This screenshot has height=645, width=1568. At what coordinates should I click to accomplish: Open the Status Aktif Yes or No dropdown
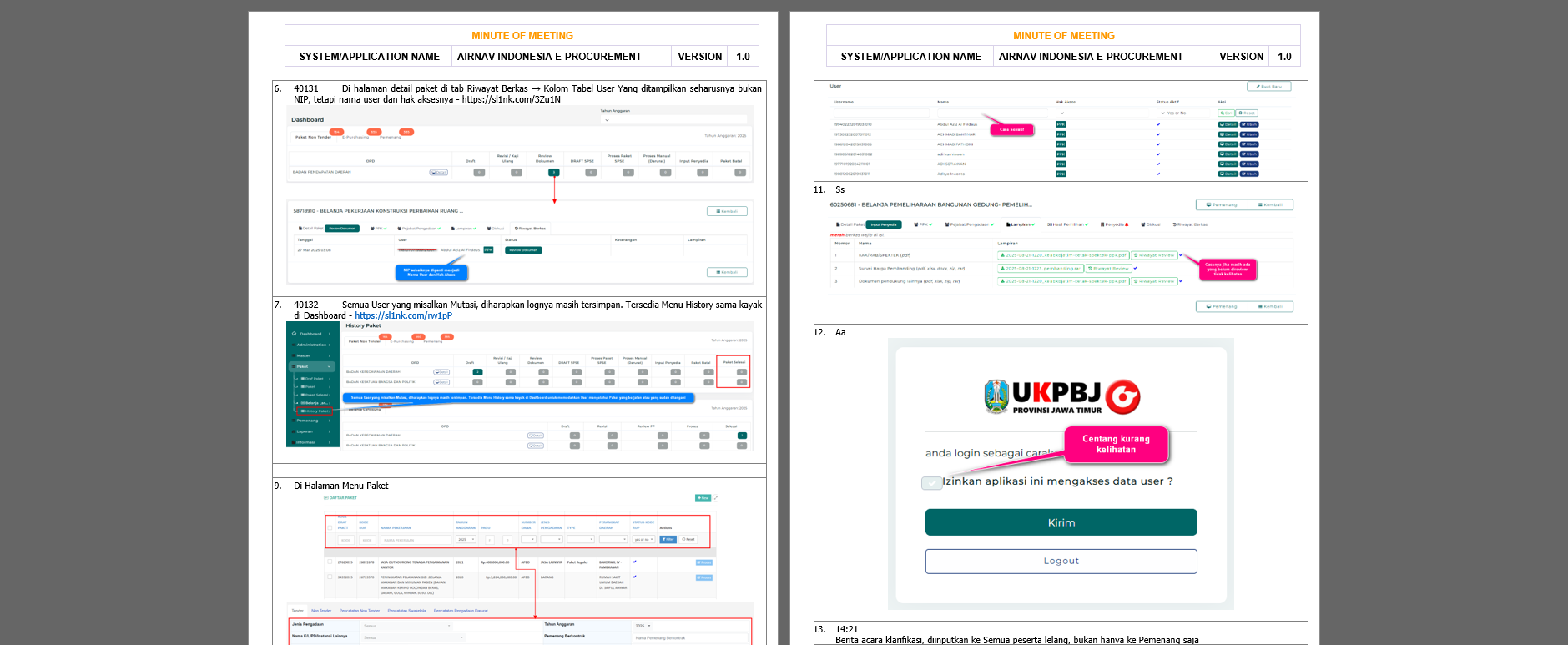pyautogui.click(x=1182, y=113)
